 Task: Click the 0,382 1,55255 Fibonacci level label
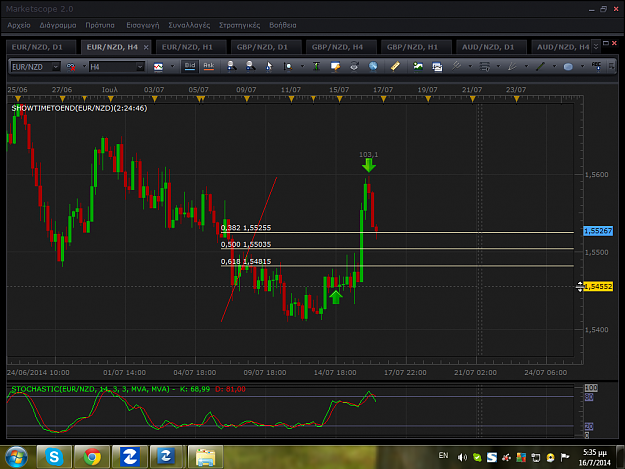click(x=246, y=228)
